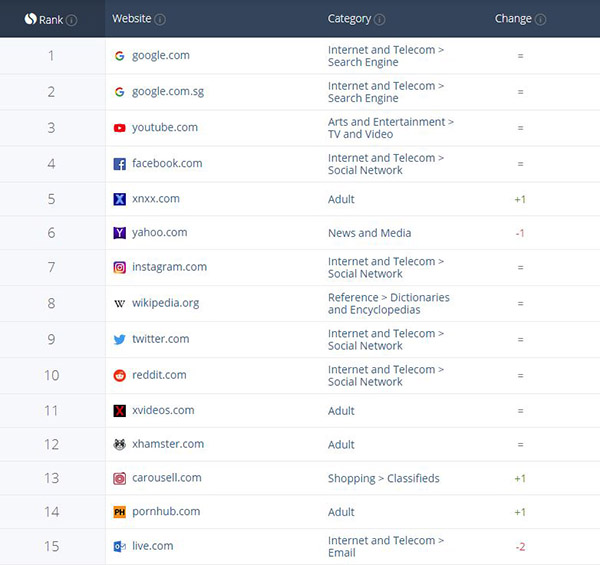Viewport: 600px width, 565px height.
Task: Click rank number 3
Action: 51,128
